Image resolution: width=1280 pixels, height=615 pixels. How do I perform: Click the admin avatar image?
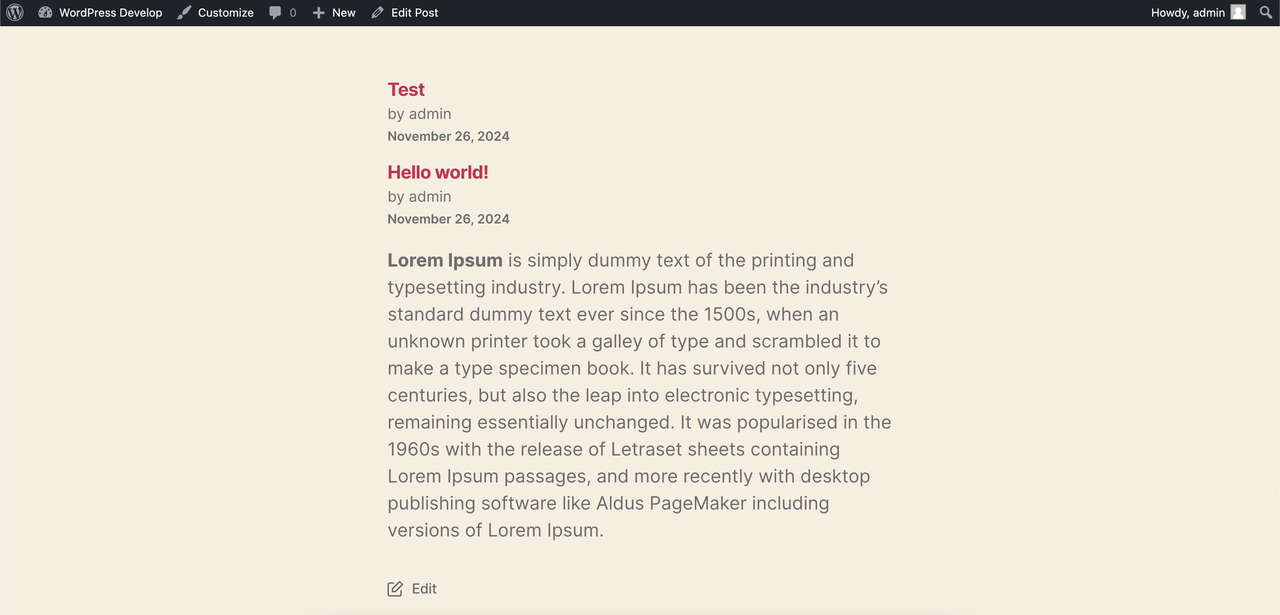click(1238, 12)
